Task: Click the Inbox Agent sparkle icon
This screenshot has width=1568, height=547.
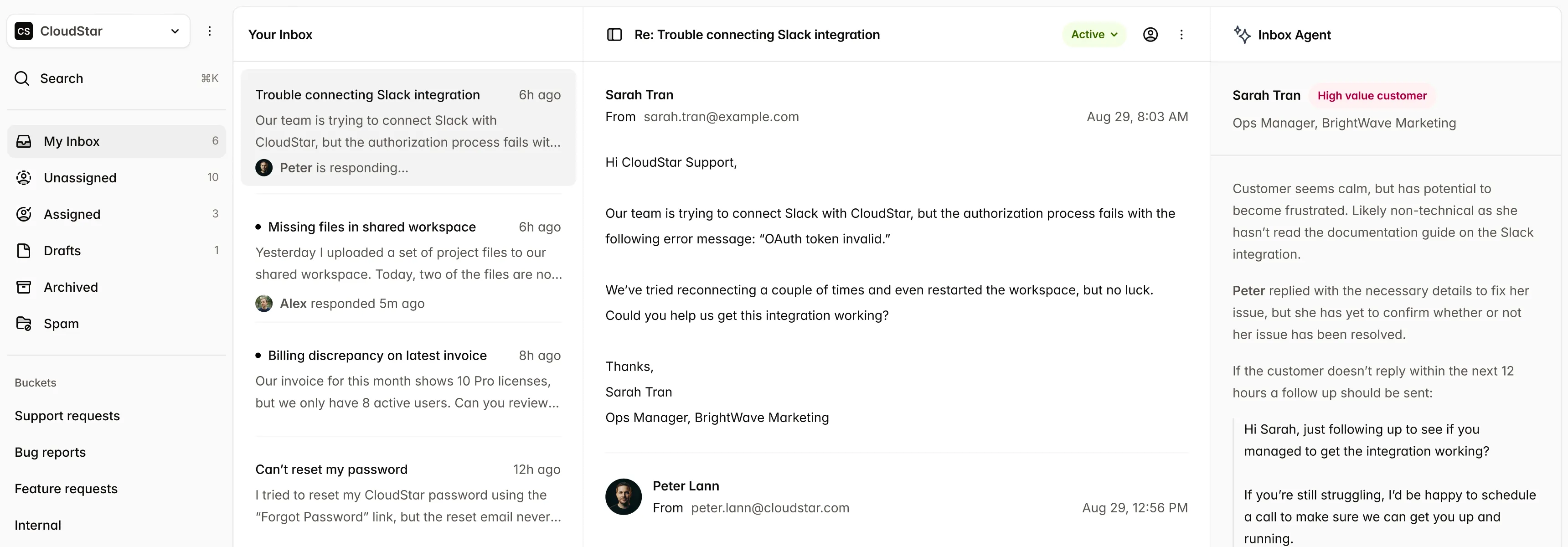Action: (x=1242, y=35)
